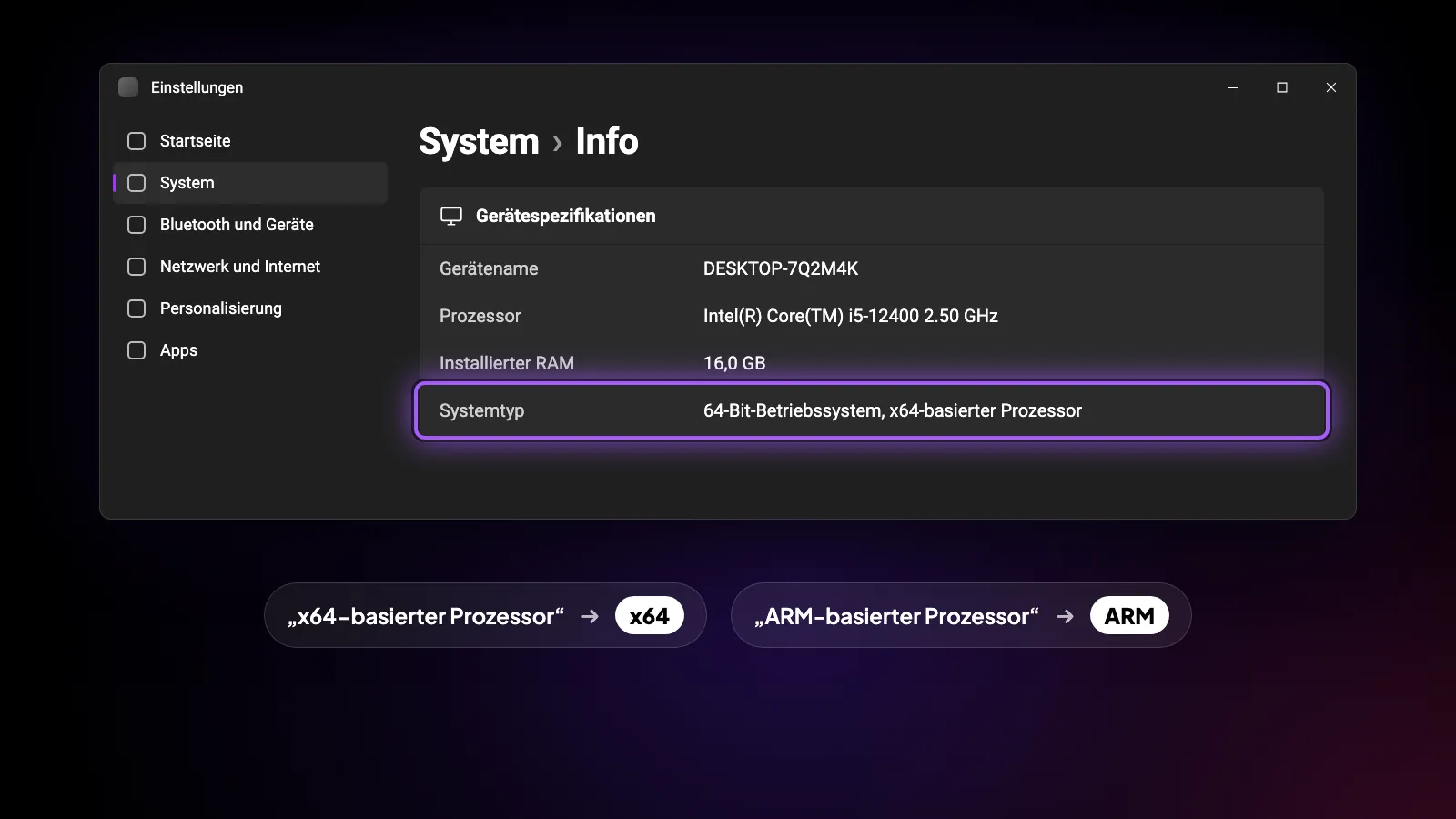Screen dimensions: 1456x819
Task: Click the „x64-basierter Prozessor“ text
Action: [426, 616]
